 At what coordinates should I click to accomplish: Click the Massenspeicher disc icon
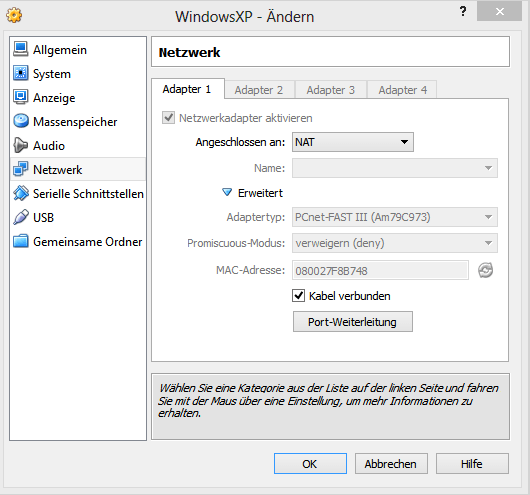(x=21, y=121)
